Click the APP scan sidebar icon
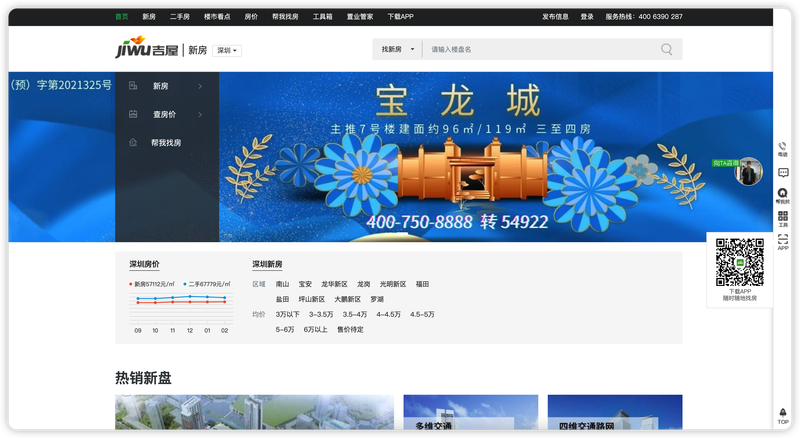The height and width of the screenshot is (438, 800). point(783,242)
